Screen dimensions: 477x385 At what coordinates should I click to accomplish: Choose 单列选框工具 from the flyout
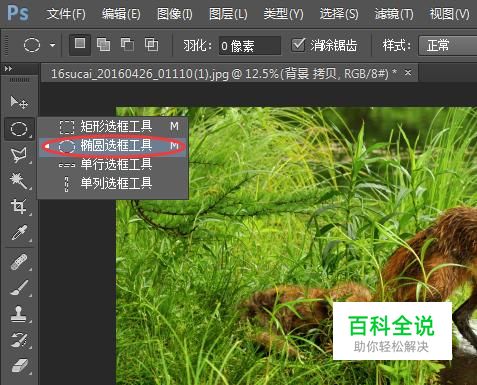coord(113,183)
